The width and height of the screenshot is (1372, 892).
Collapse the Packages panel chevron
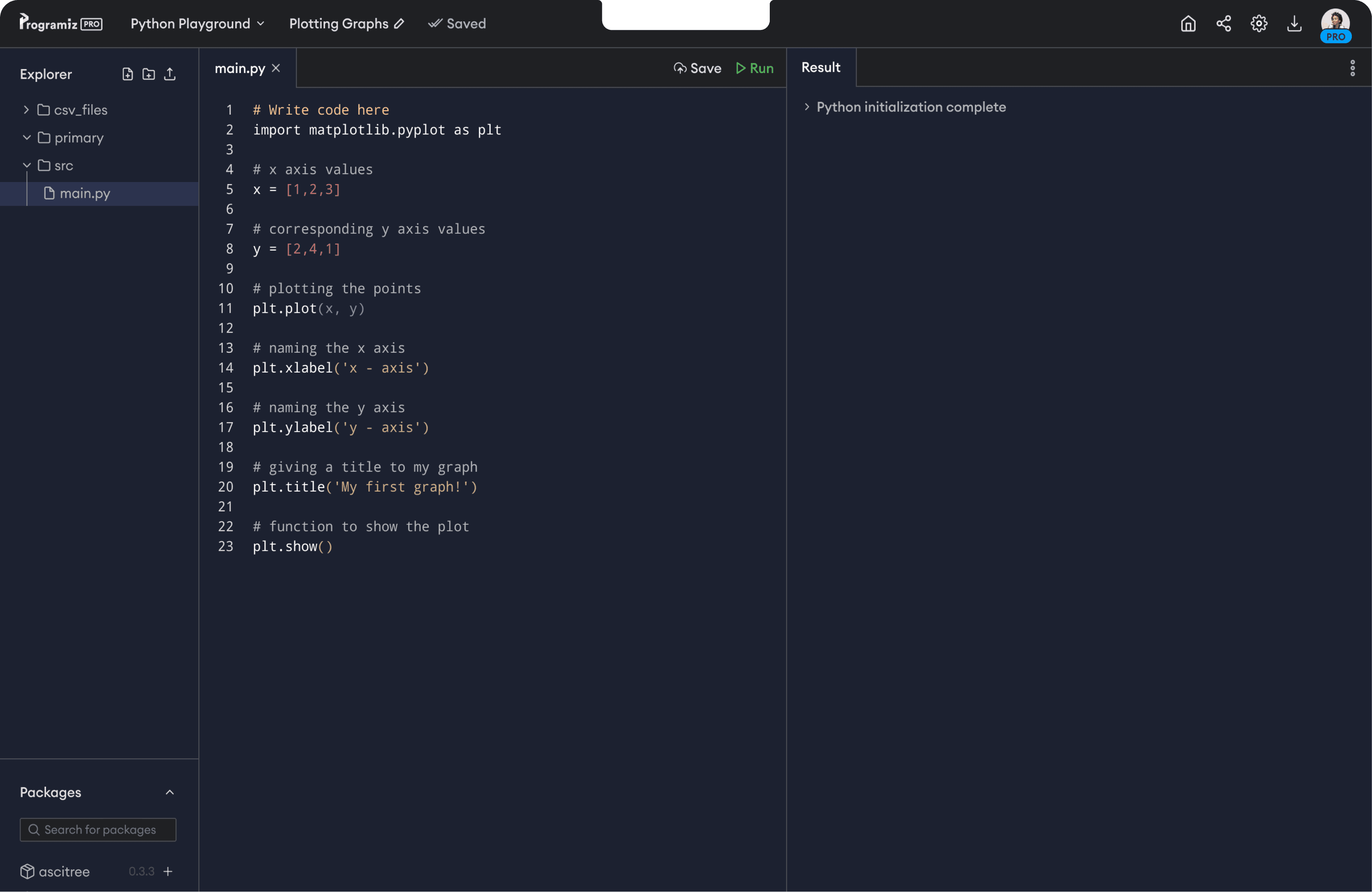click(170, 792)
